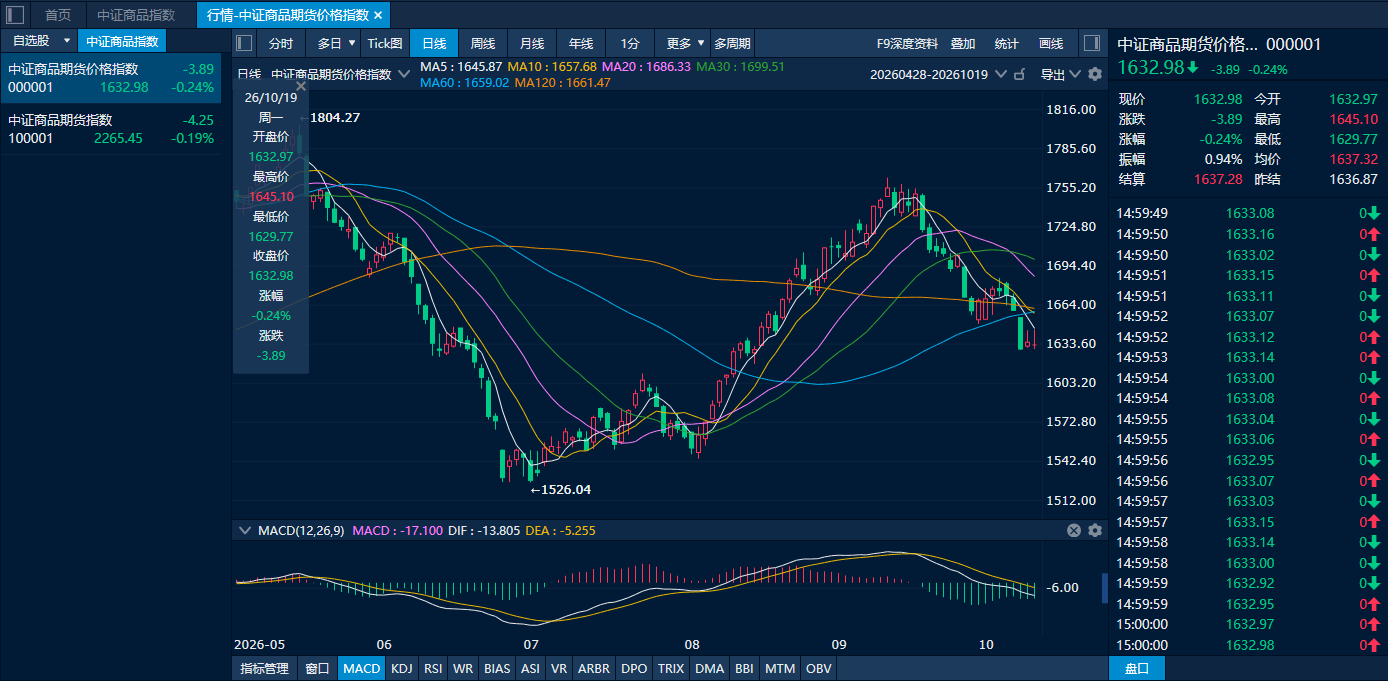Viewport: 1388px width, 681px height.
Task: Switch chart to Tick图 view
Action: (x=385, y=43)
